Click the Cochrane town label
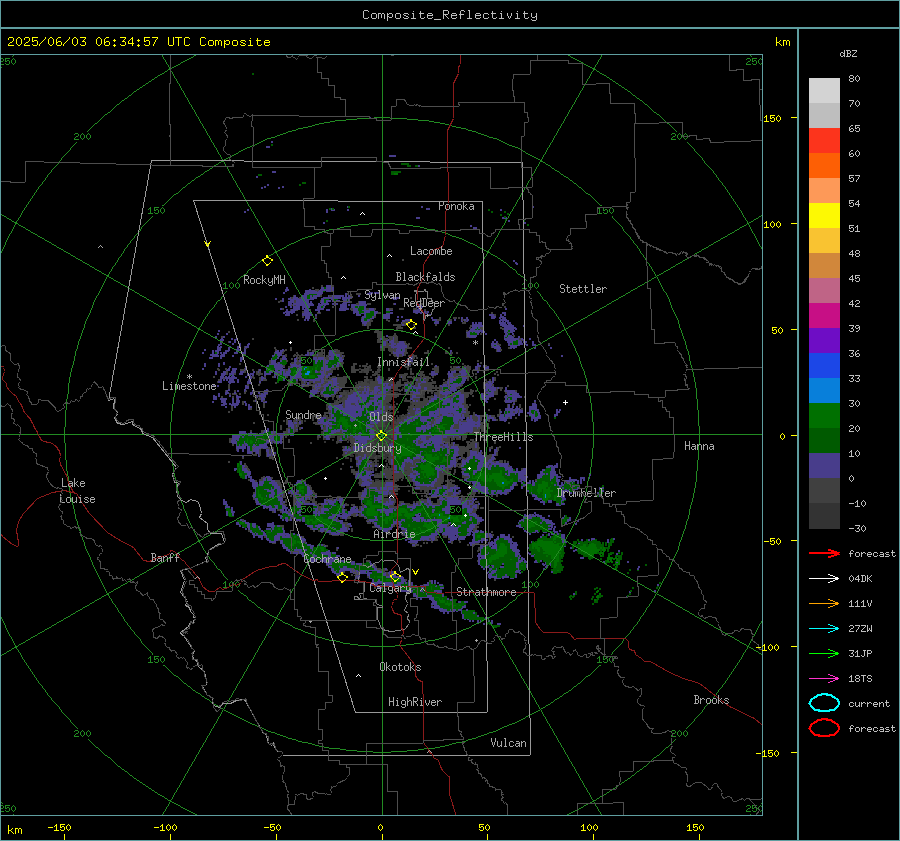900x841 pixels. coord(327,559)
